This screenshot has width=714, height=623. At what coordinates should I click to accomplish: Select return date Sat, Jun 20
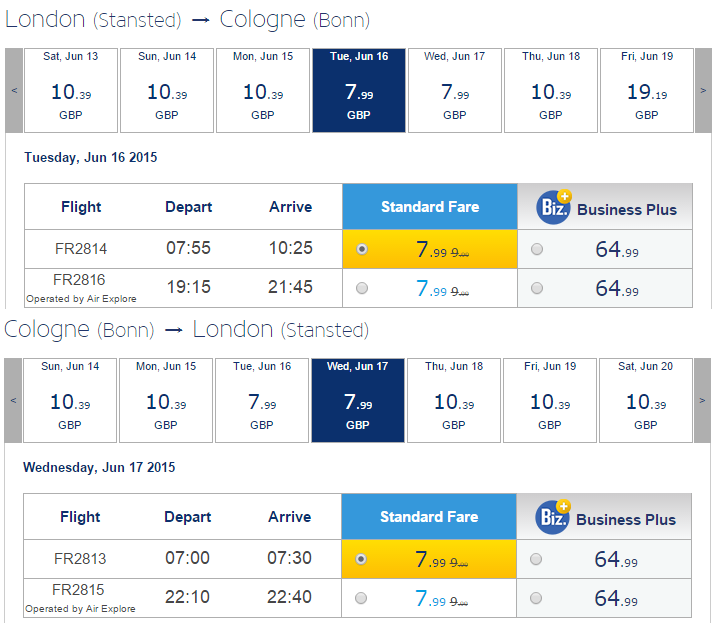(646, 400)
